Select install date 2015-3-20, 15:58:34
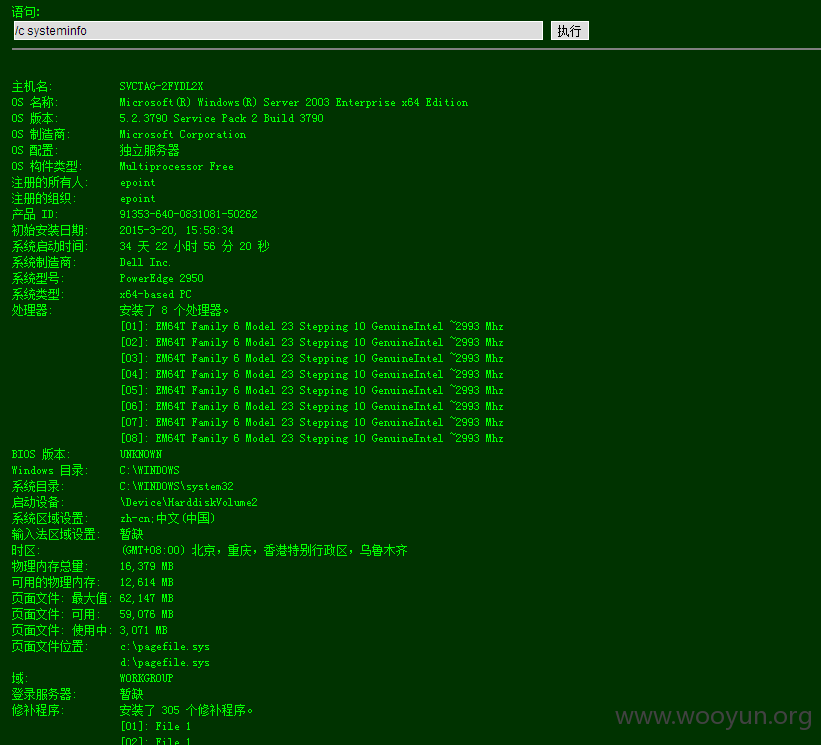This screenshot has width=821, height=745. point(176,230)
